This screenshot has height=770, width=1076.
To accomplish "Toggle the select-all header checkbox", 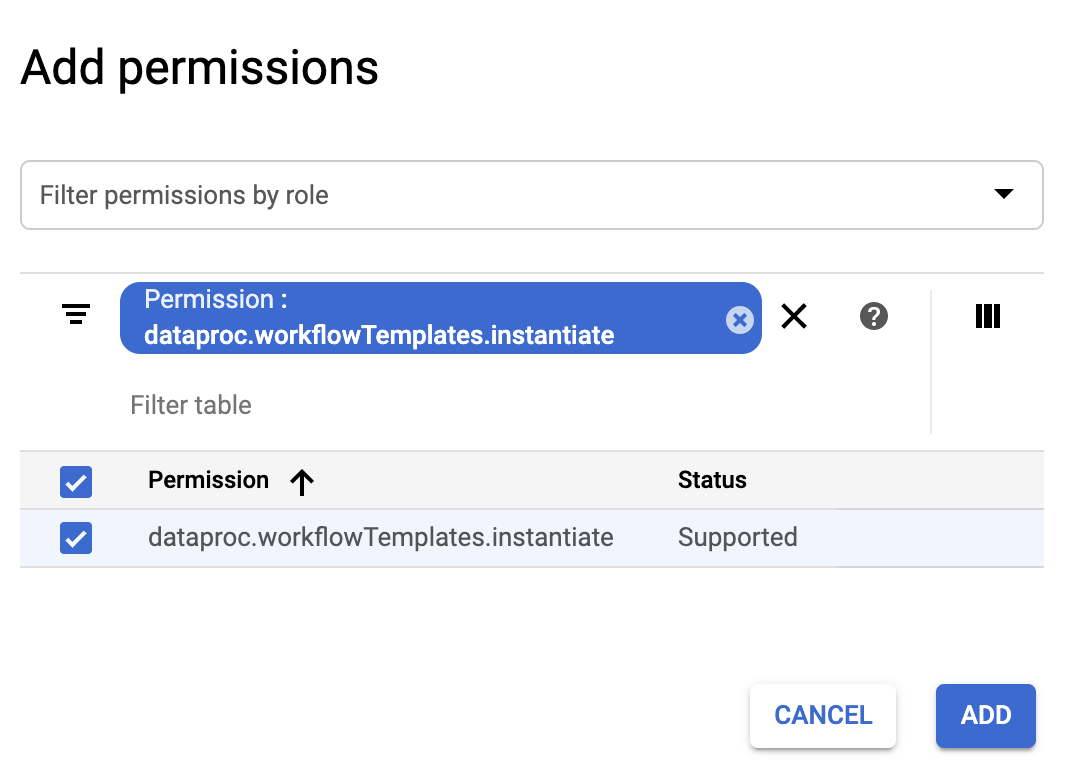I will (x=76, y=481).
